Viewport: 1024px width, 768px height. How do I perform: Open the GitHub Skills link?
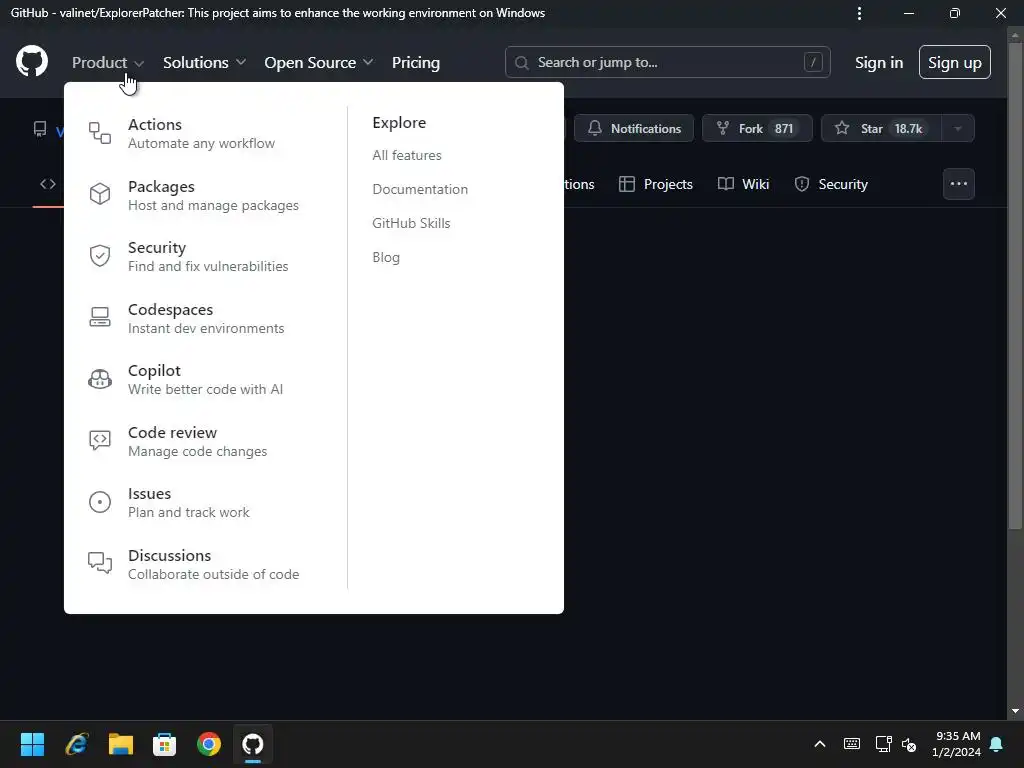(411, 223)
